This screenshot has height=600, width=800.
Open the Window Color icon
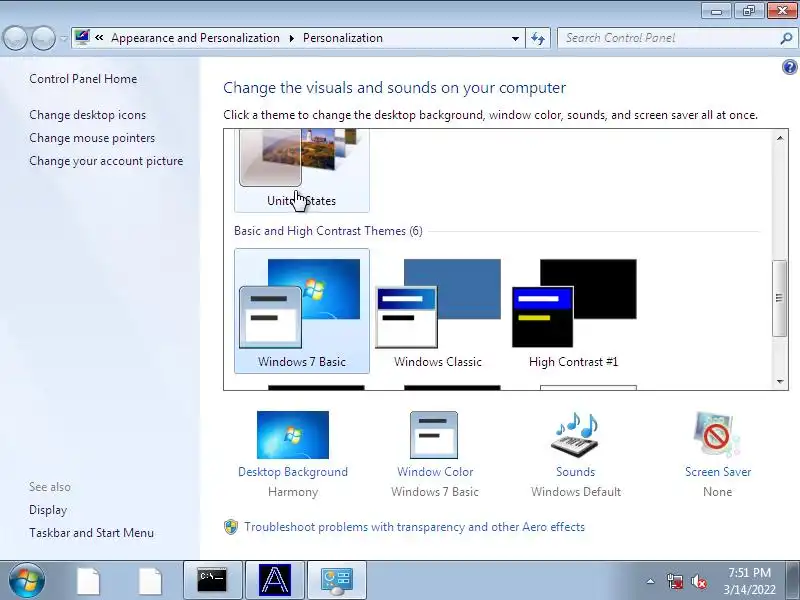tap(434, 435)
